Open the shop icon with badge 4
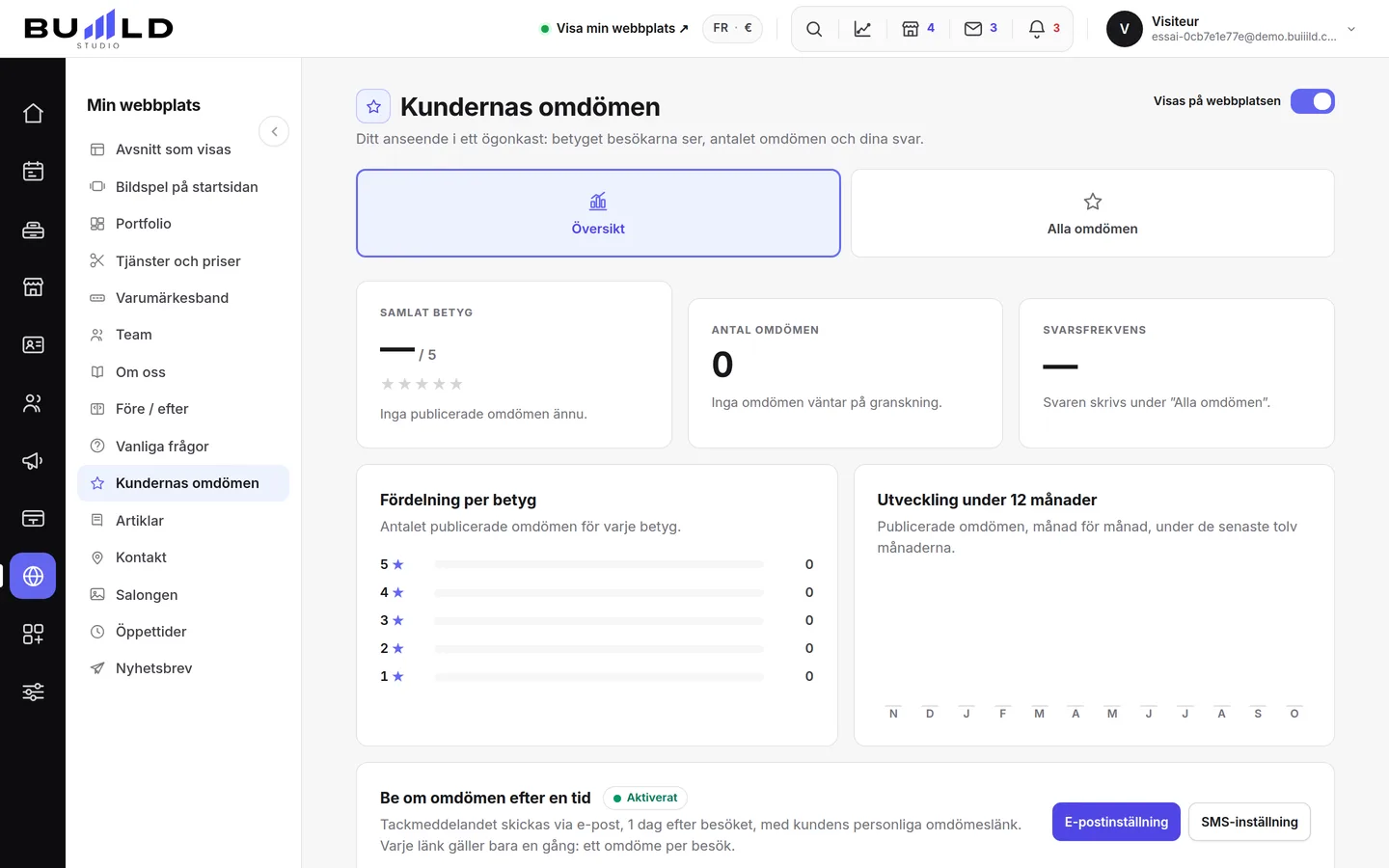The image size is (1389, 868). 918,29
